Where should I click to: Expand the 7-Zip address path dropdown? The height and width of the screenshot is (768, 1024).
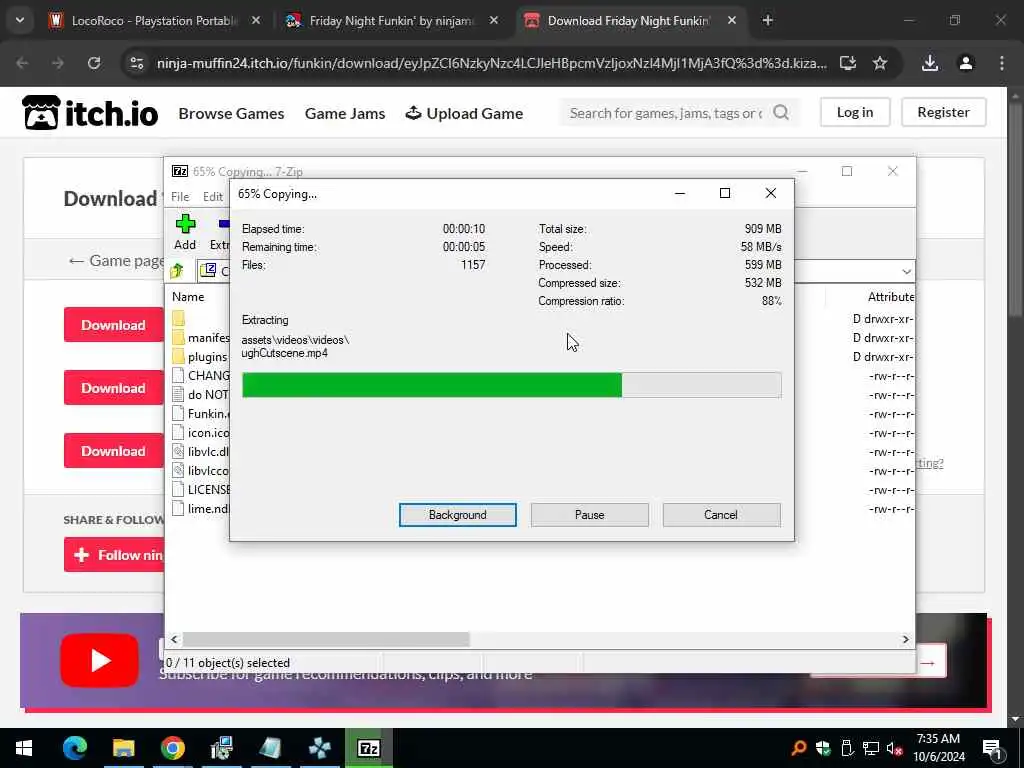[906, 271]
